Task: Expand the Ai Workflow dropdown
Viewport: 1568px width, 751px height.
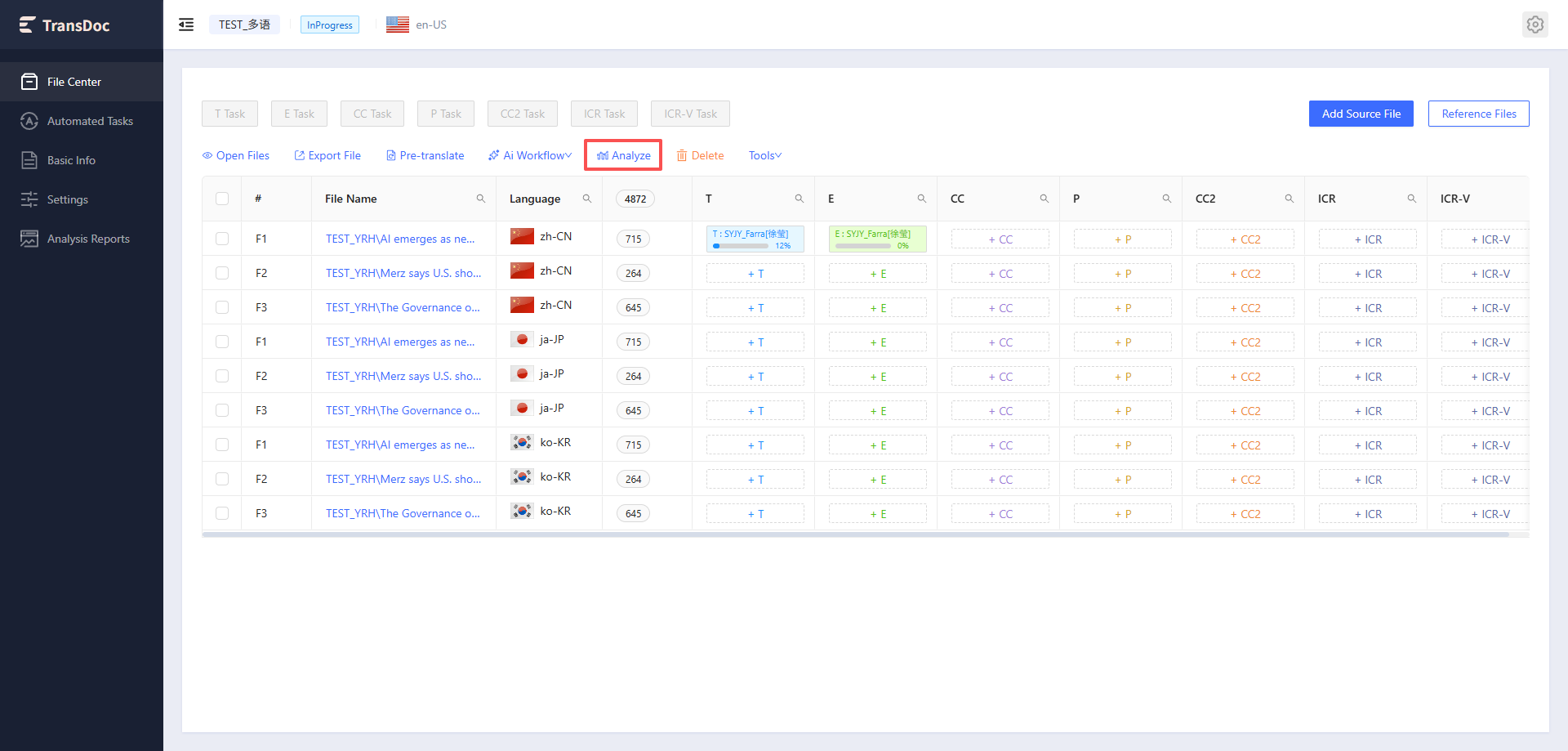Action: pos(530,155)
